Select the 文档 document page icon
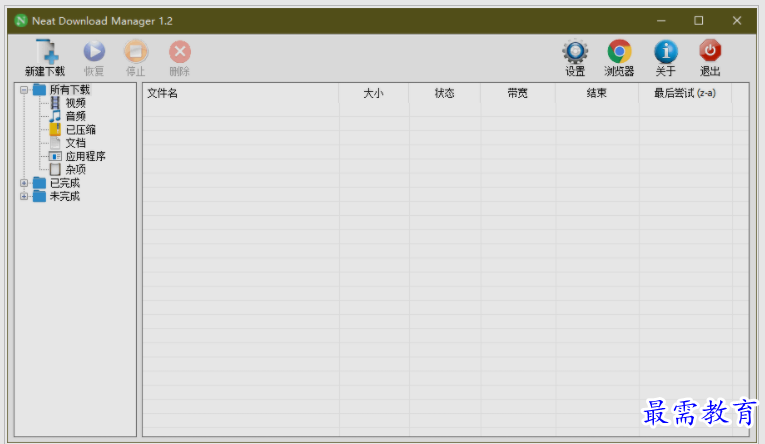Screen dimensions: 765x444 coord(55,143)
